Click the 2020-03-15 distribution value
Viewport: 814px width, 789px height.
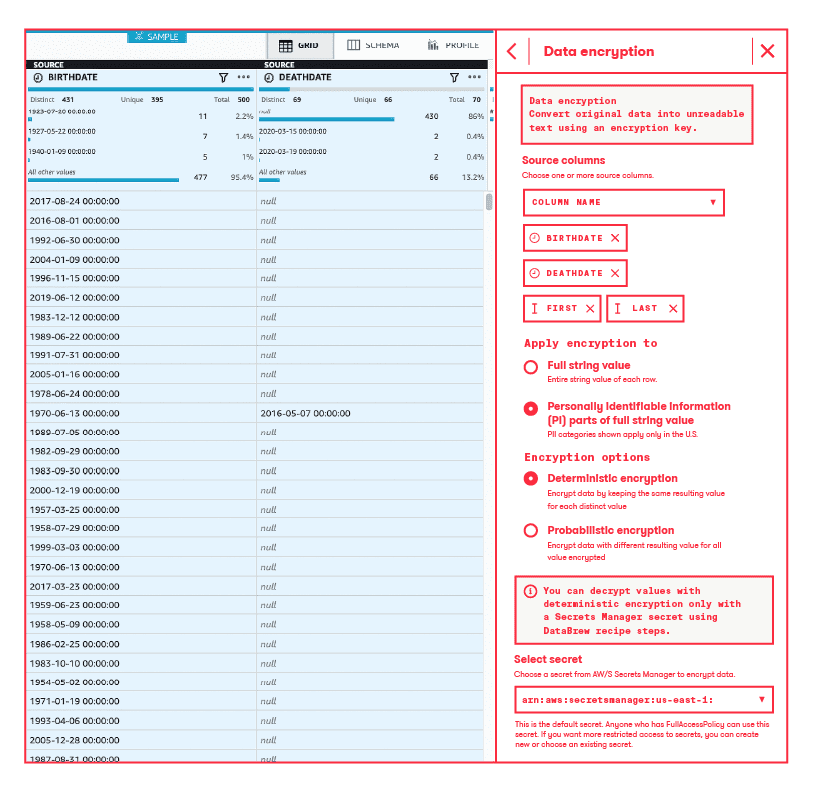pos(293,132)
